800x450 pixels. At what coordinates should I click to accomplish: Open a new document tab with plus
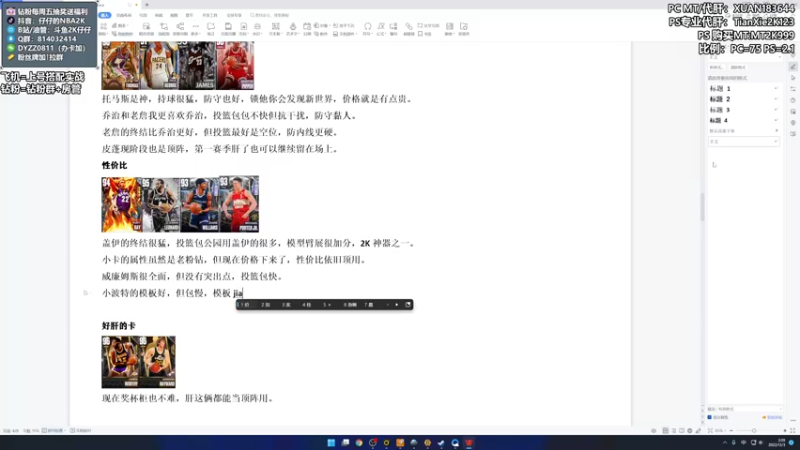click(146, 5)
